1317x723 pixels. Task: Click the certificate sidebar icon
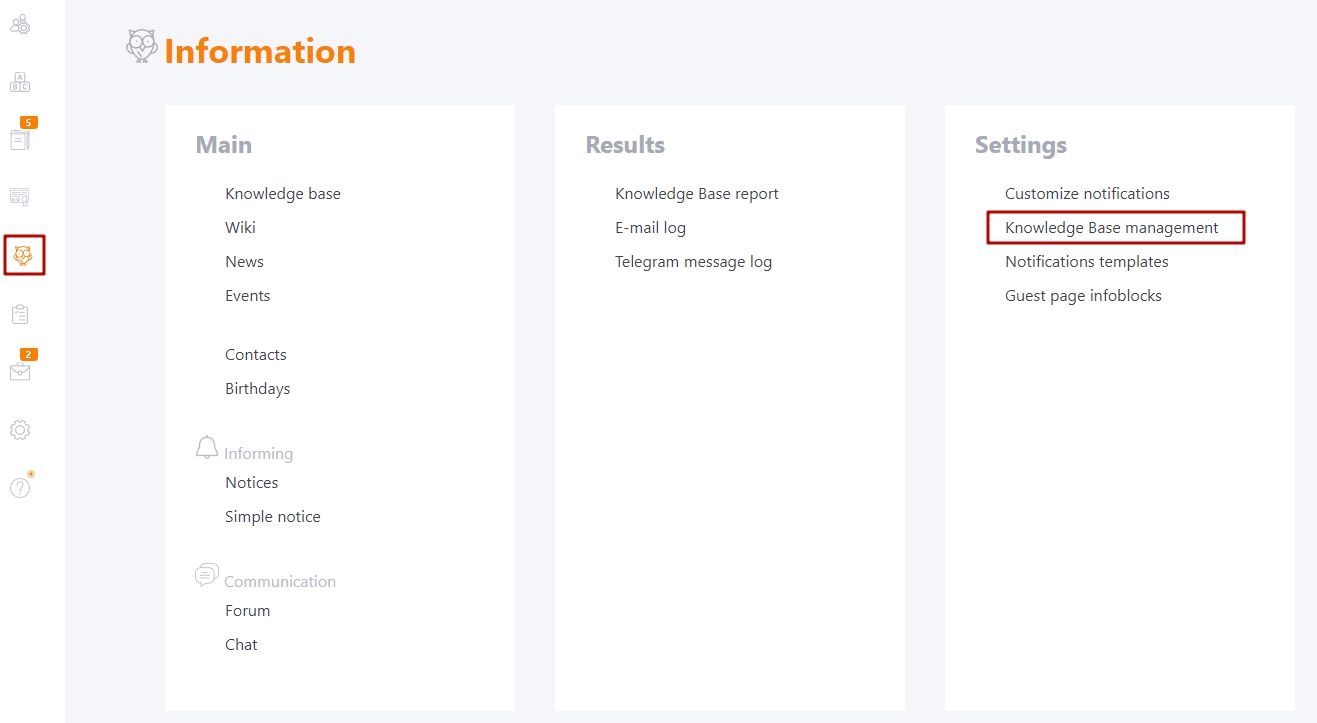click(20, 197)
